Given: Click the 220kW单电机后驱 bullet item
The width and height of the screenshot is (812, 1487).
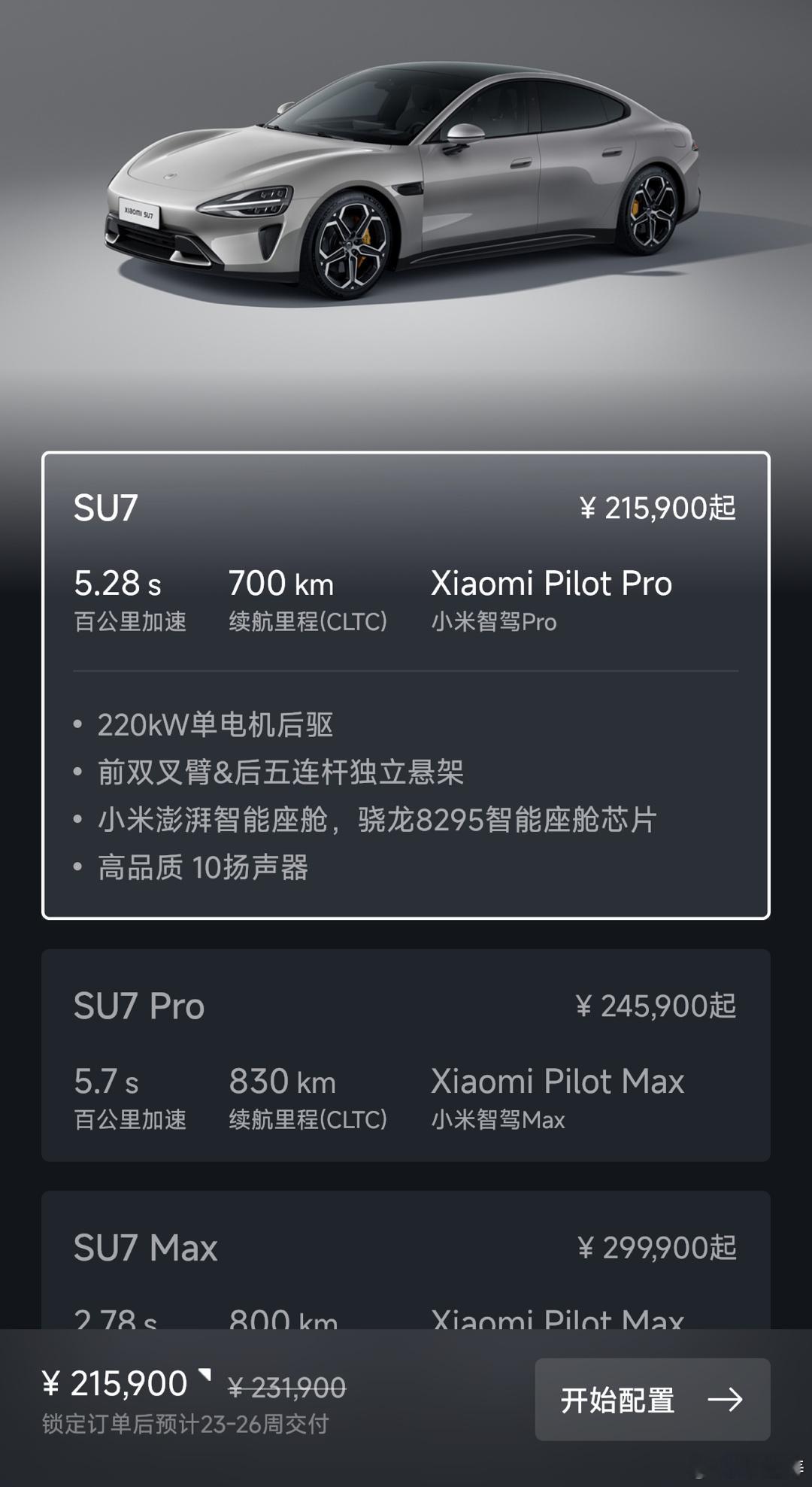Looking at the screenshot, I should click(215, 725).
